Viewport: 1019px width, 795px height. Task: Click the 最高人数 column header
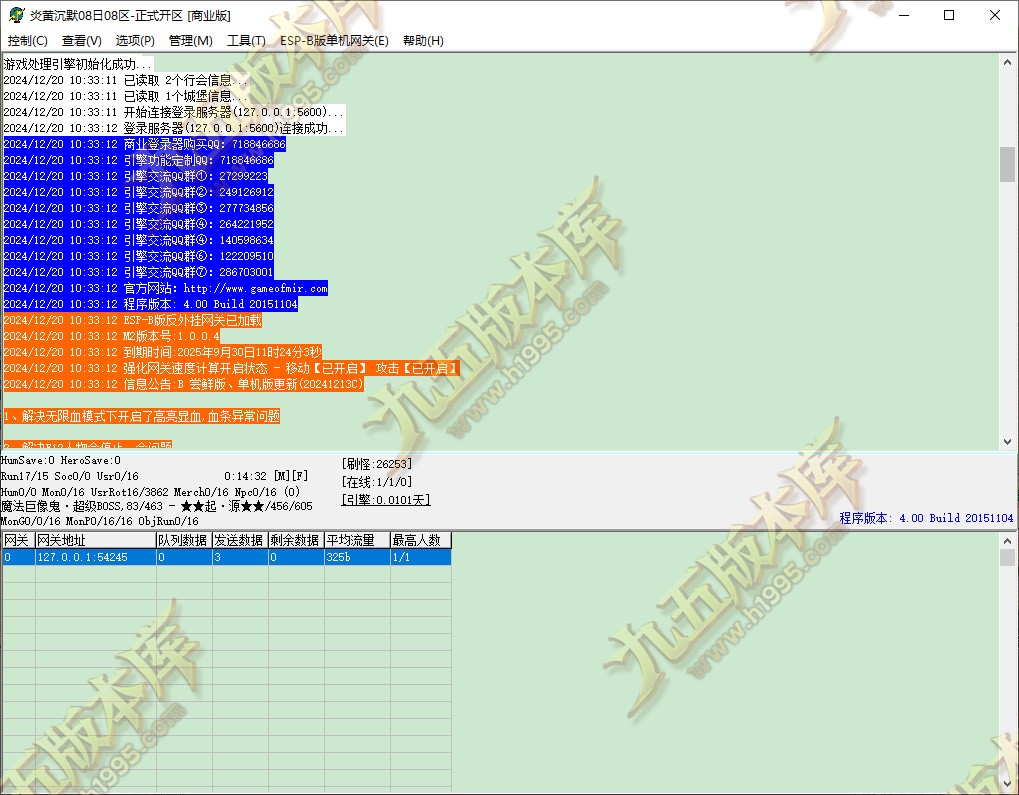coord(420,540)
